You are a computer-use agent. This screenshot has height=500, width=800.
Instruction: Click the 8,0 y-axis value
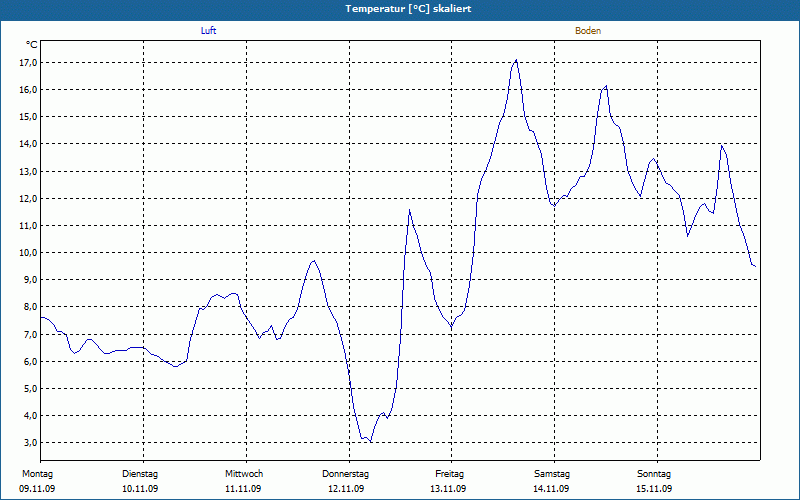(x=30, y=307)
